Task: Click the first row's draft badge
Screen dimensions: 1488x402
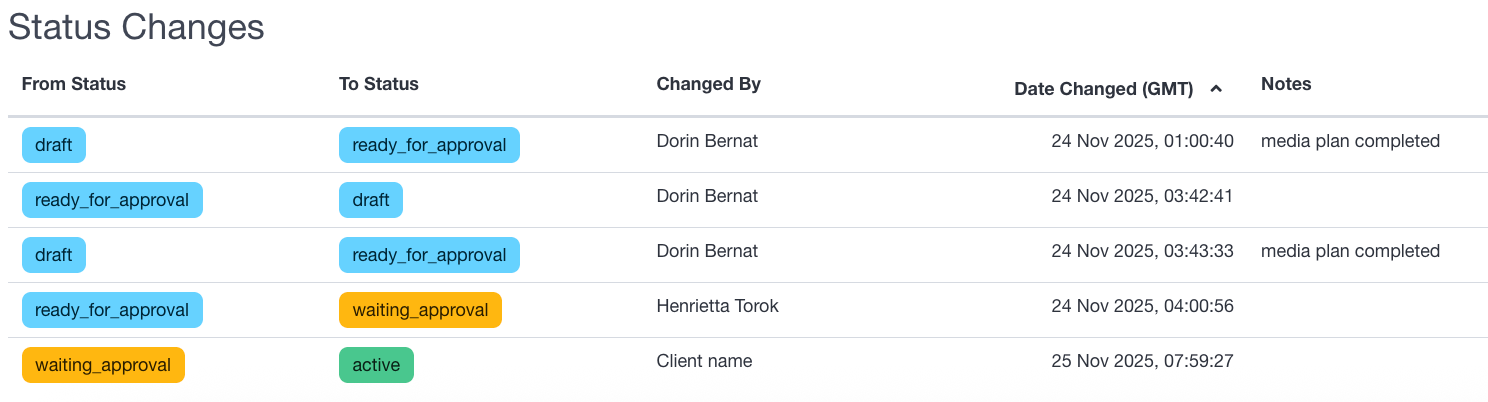Action: (x=54, y=145)
